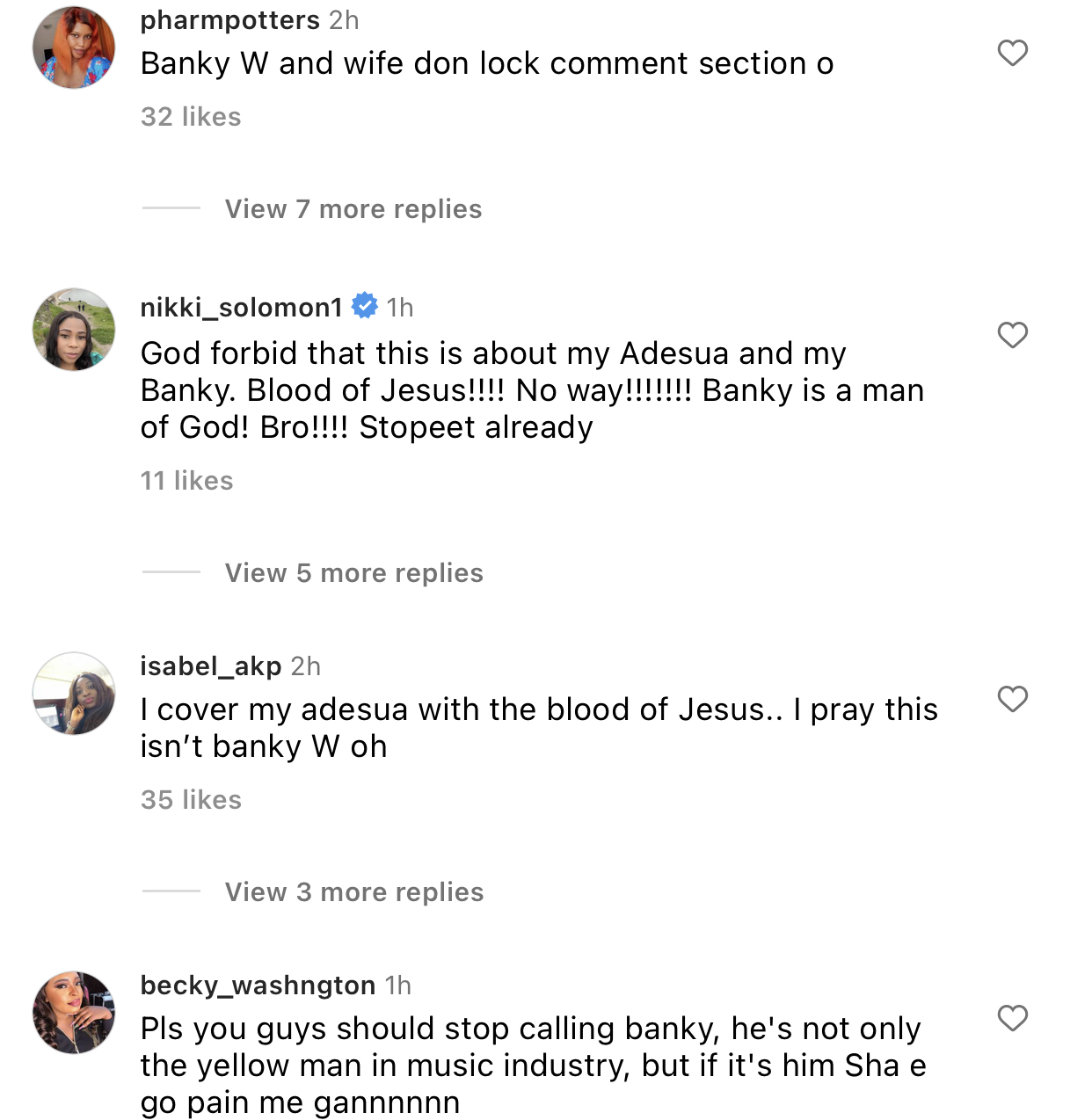Heart becky_washngton's comment

pyautogui.click(x=1013, y=1018)
